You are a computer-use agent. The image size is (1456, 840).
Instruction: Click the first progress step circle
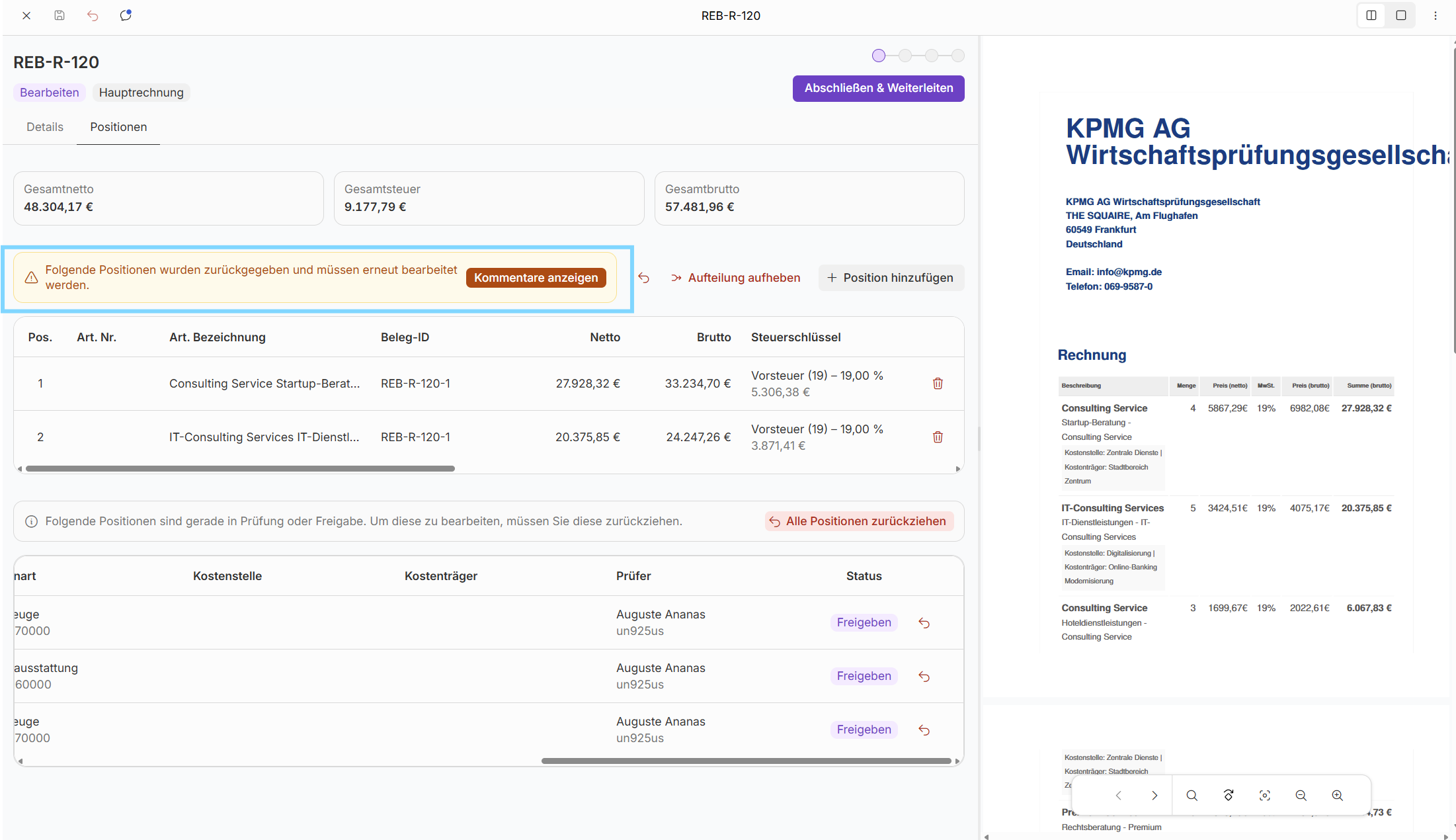pos(879,56)
